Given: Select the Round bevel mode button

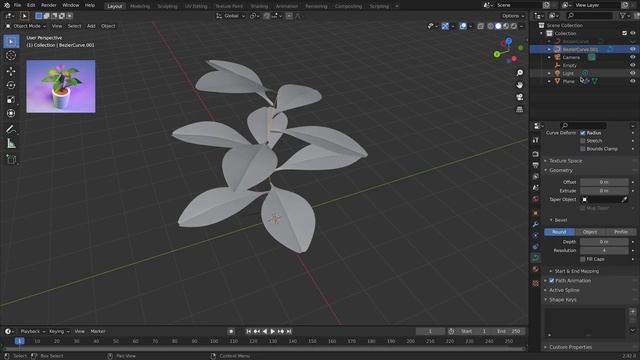Looking at the screenshot, I should point(559,232).
